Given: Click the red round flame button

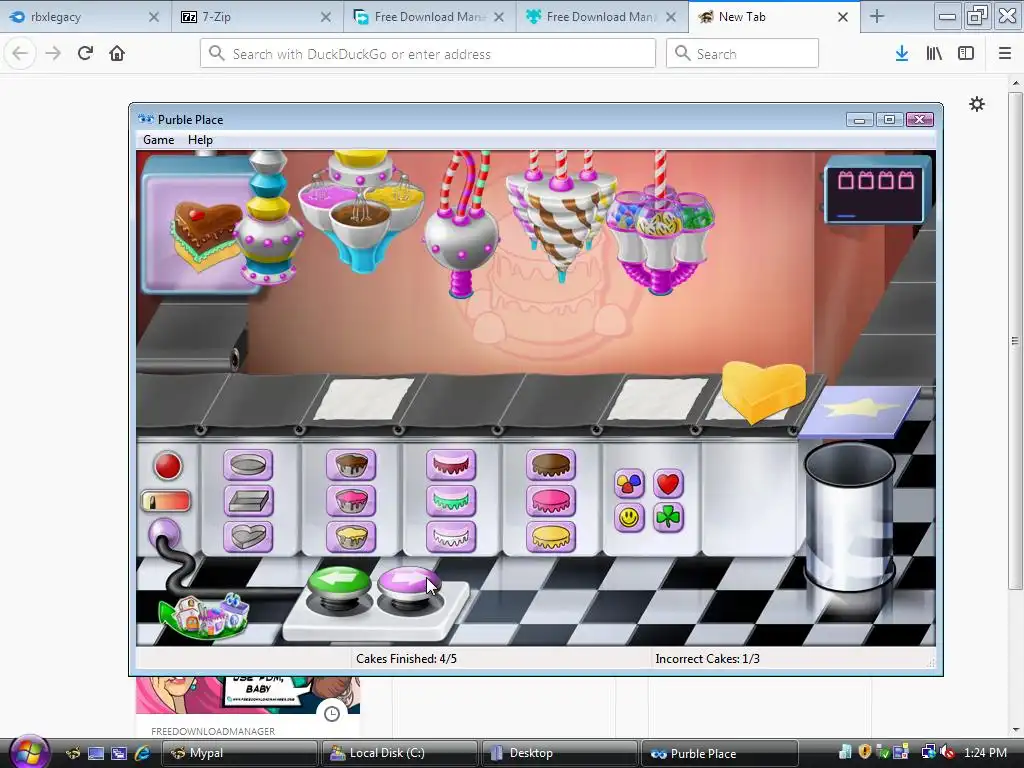Looking at the screenshot, I should click(168, 466).
